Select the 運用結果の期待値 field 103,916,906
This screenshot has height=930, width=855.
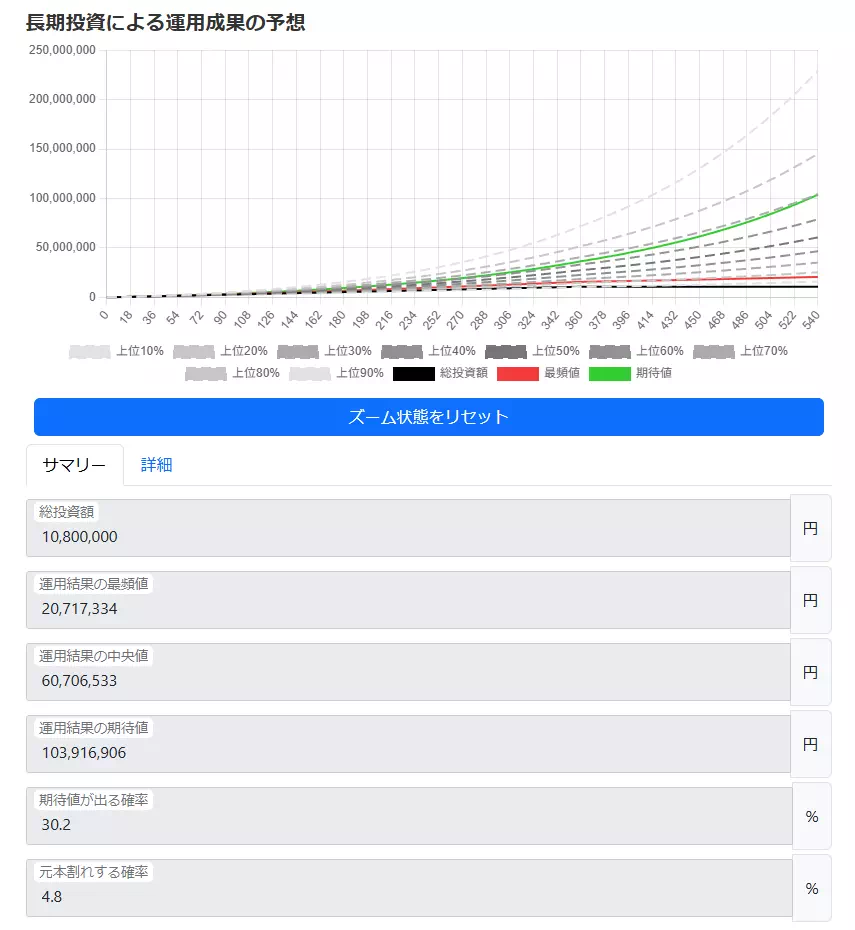[x=409, y=744]
